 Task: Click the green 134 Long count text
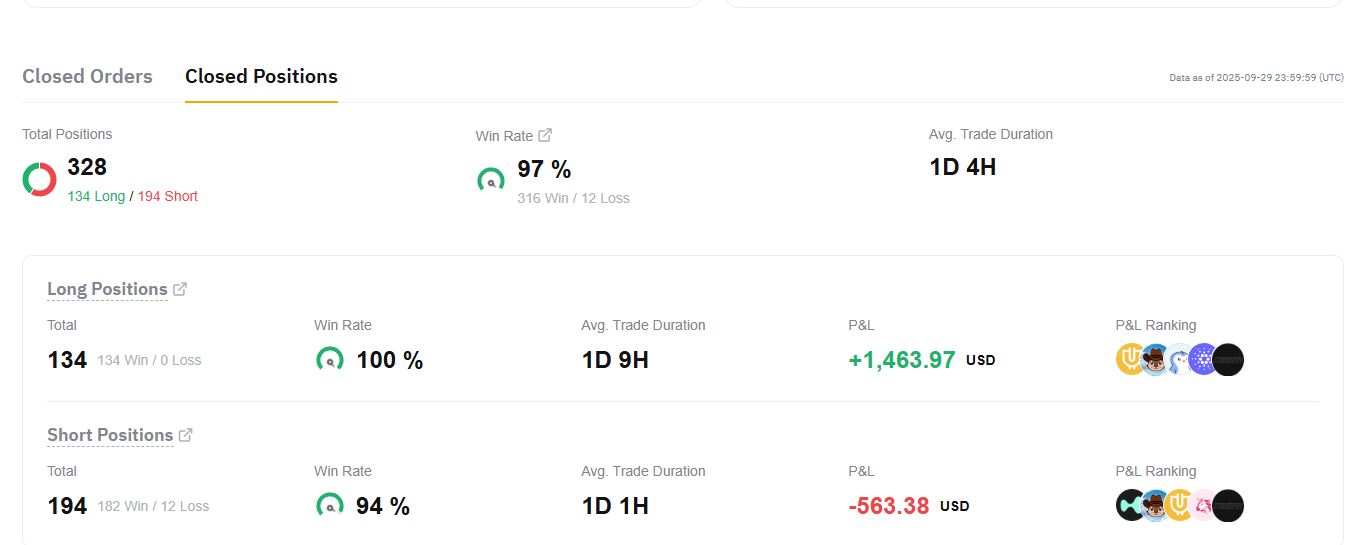[x=96, y=197]
